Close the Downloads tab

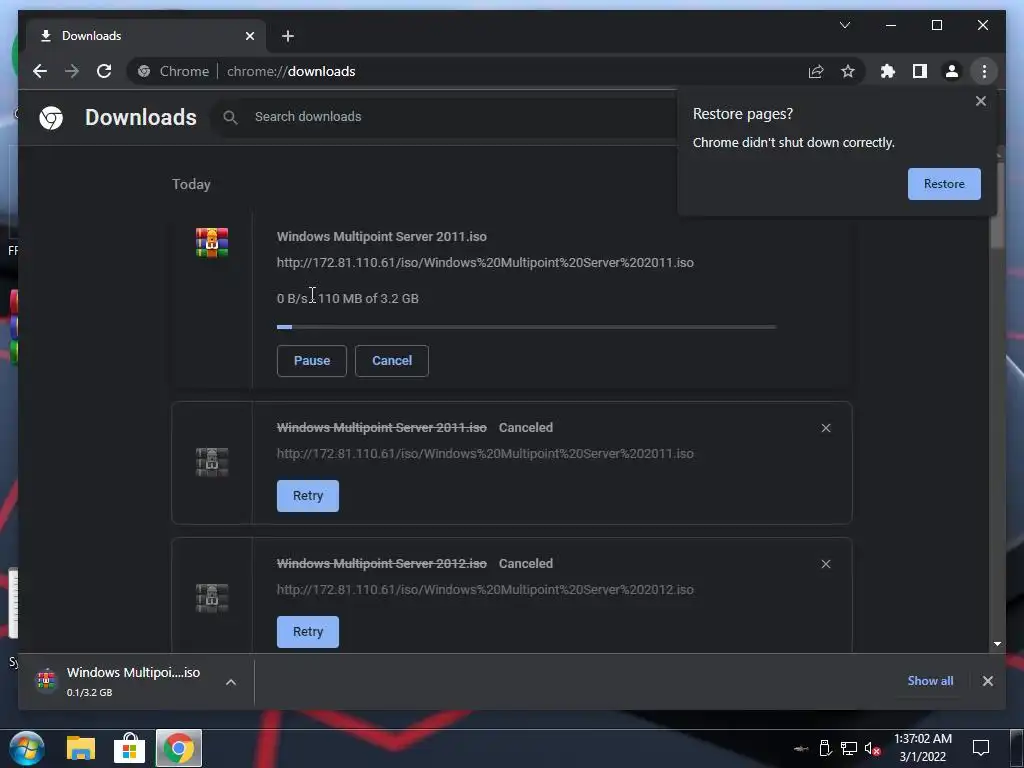point(249,36)
